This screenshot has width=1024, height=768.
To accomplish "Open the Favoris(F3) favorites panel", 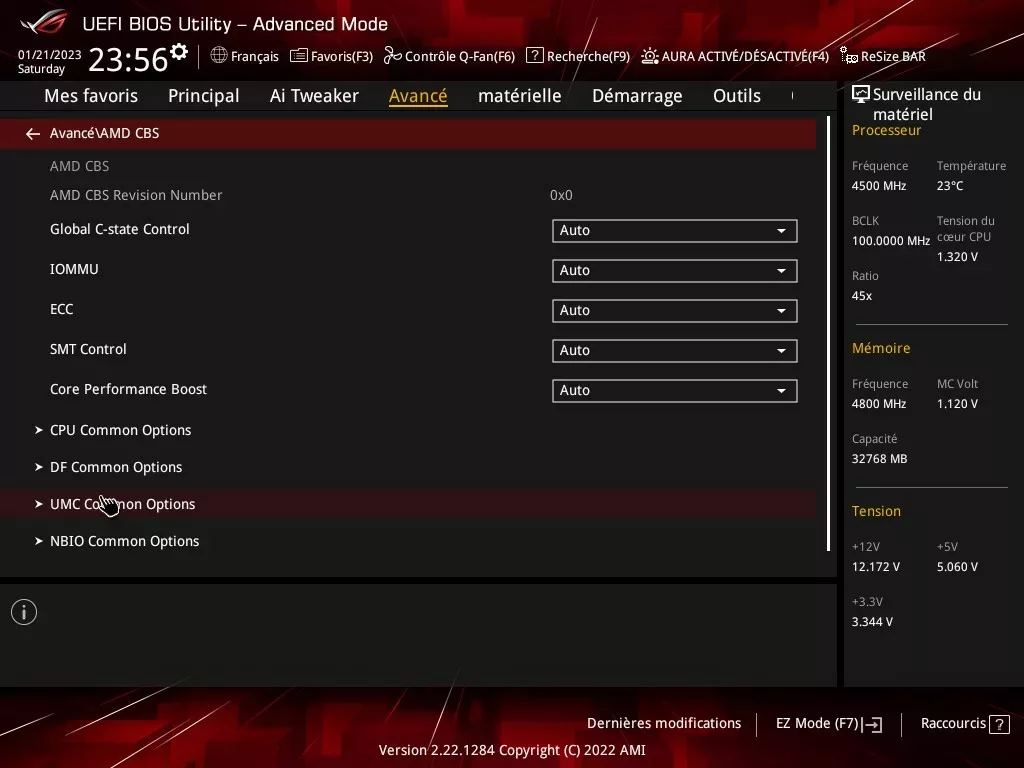I will coord(331,56).
